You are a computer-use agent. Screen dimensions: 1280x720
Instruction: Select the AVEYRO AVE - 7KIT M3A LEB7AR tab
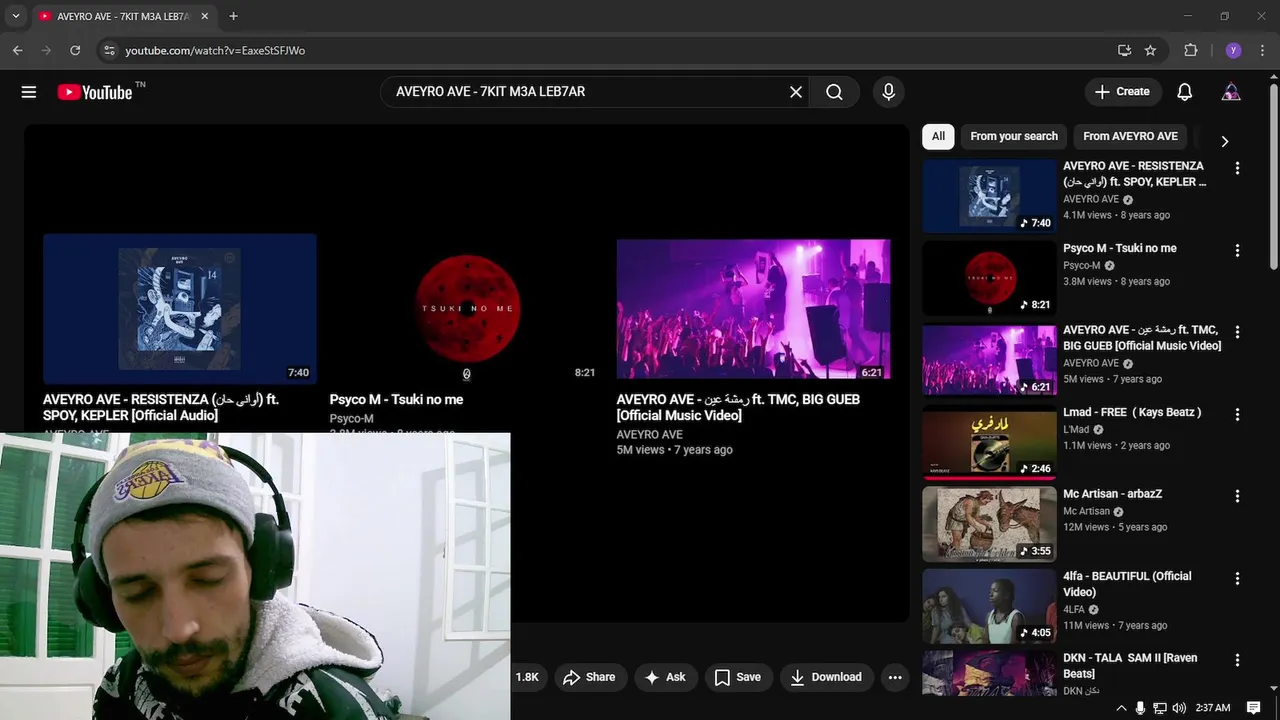coord(124,17)
